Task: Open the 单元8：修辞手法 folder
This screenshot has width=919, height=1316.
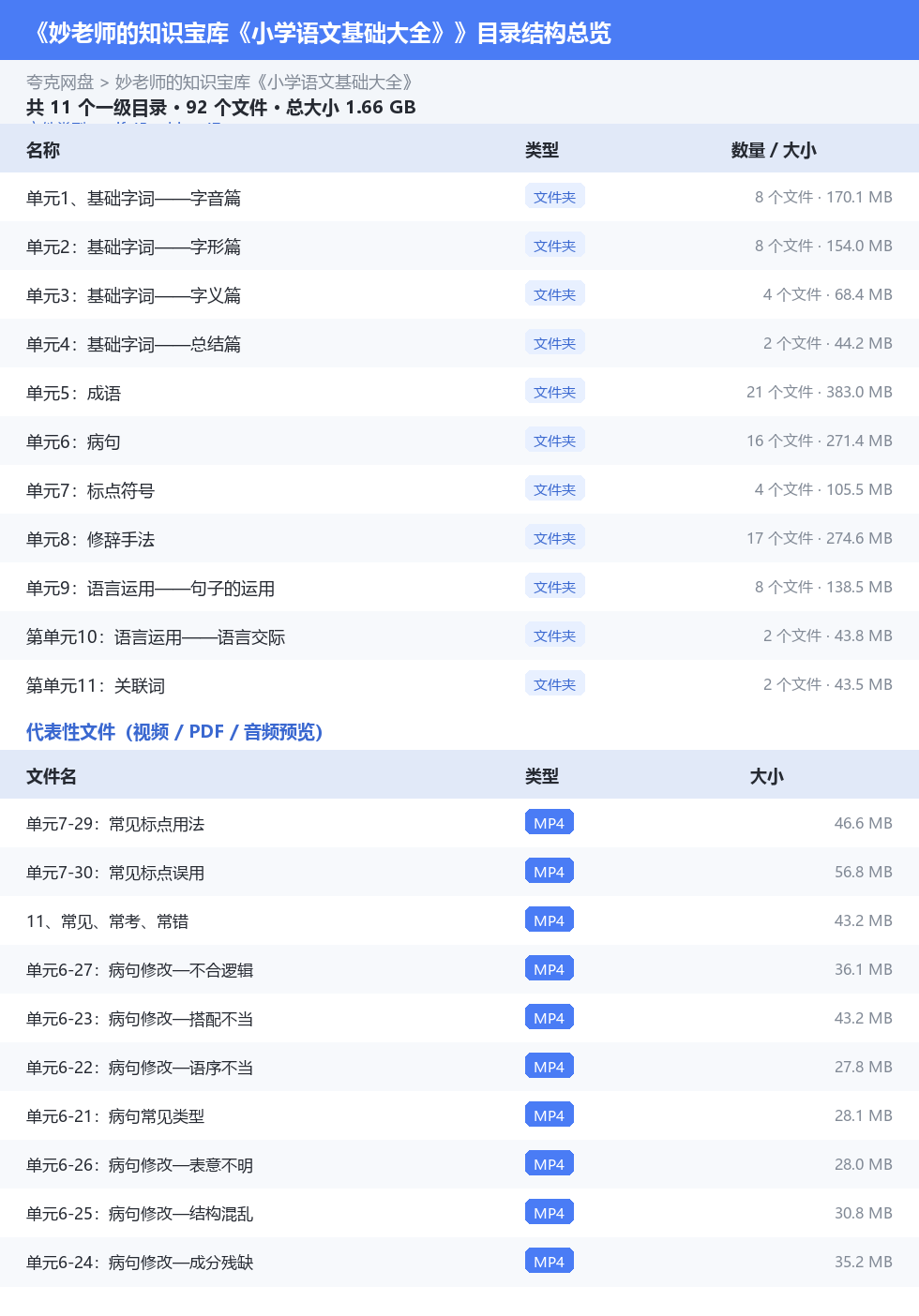Action: coord(90,539)
